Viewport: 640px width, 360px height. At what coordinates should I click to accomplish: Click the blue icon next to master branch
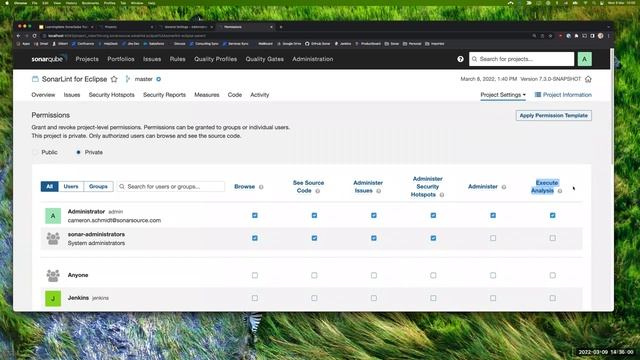pos(158,79)
